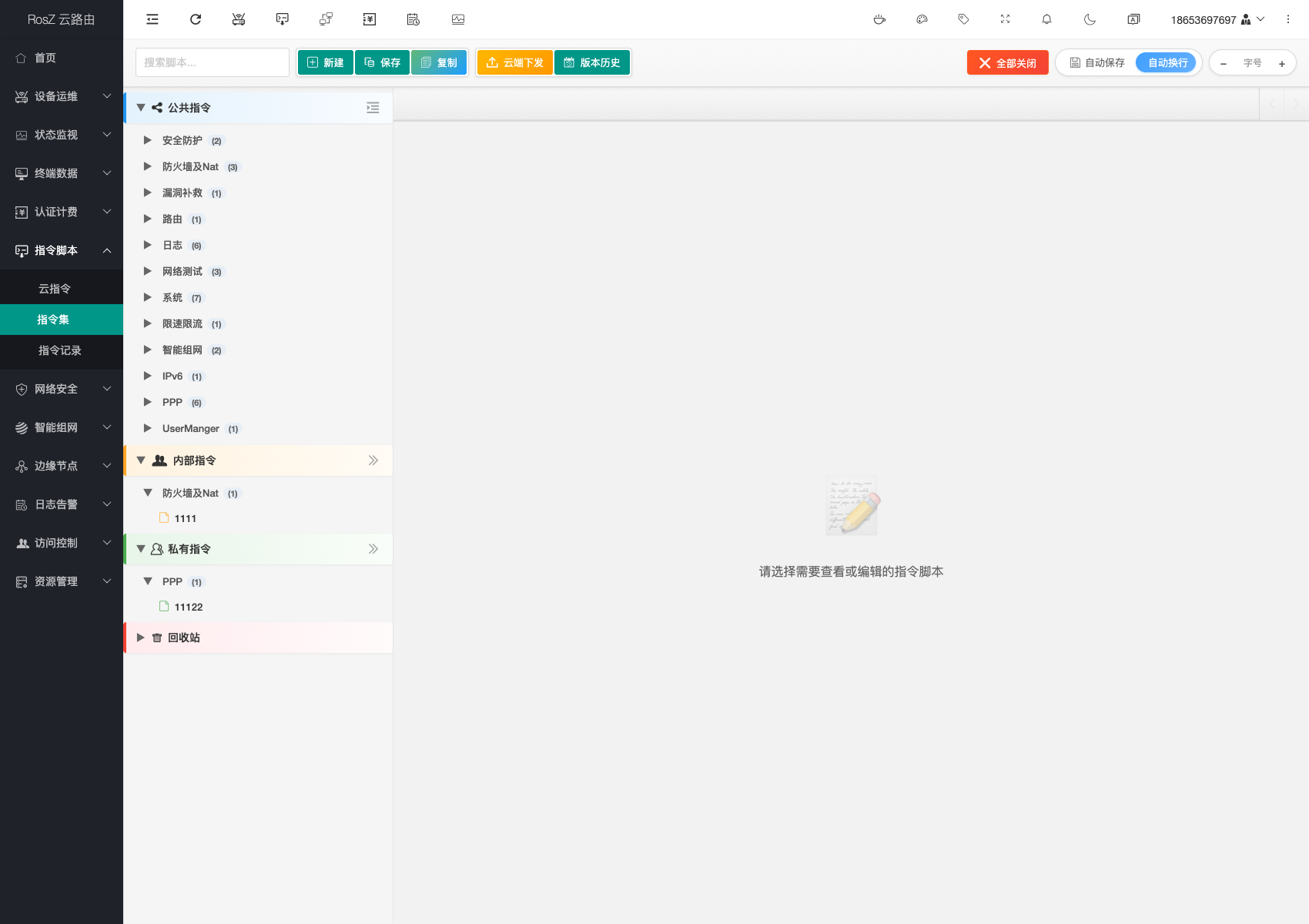The image size is (1309, 924).
Task: Click the refresh icon in top toolbar
Action: (x=196, y=19)
